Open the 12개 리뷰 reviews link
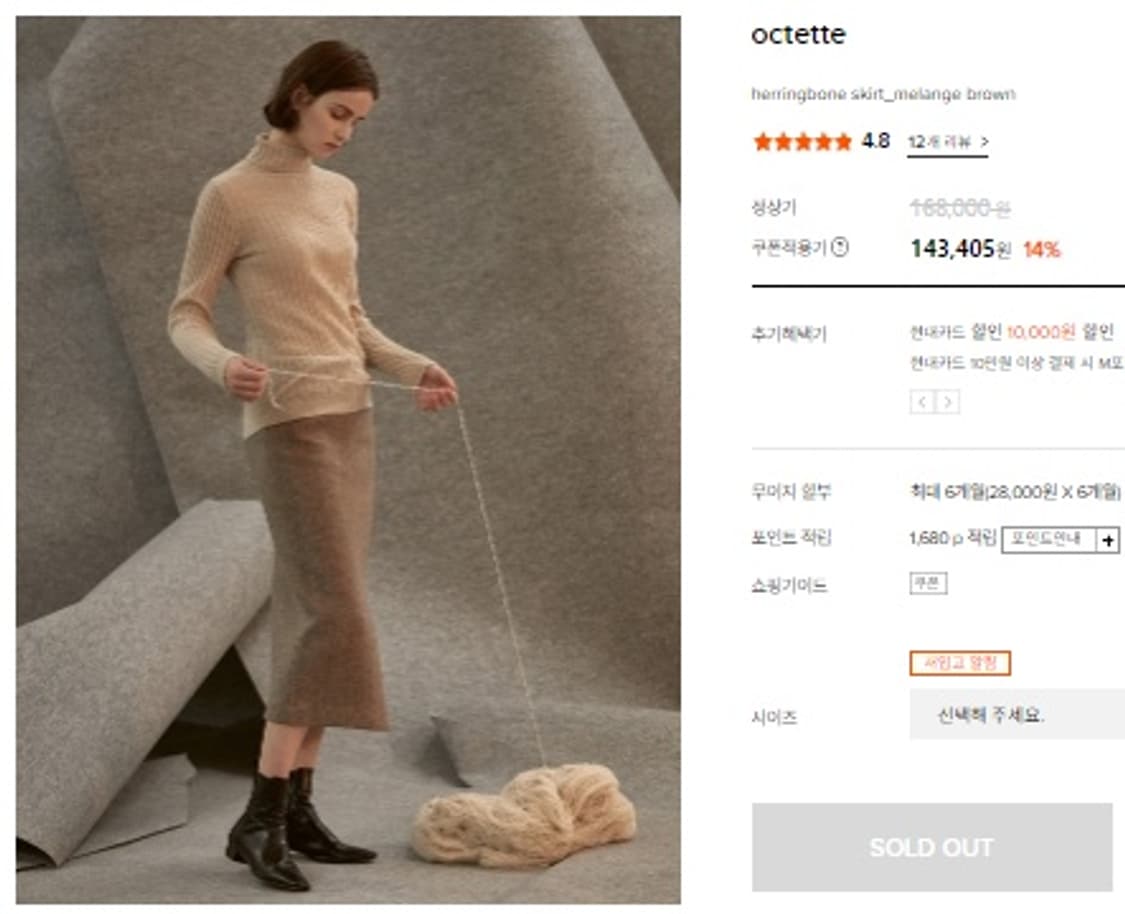Screen dimensions: 1125x914 pos(947,142)
